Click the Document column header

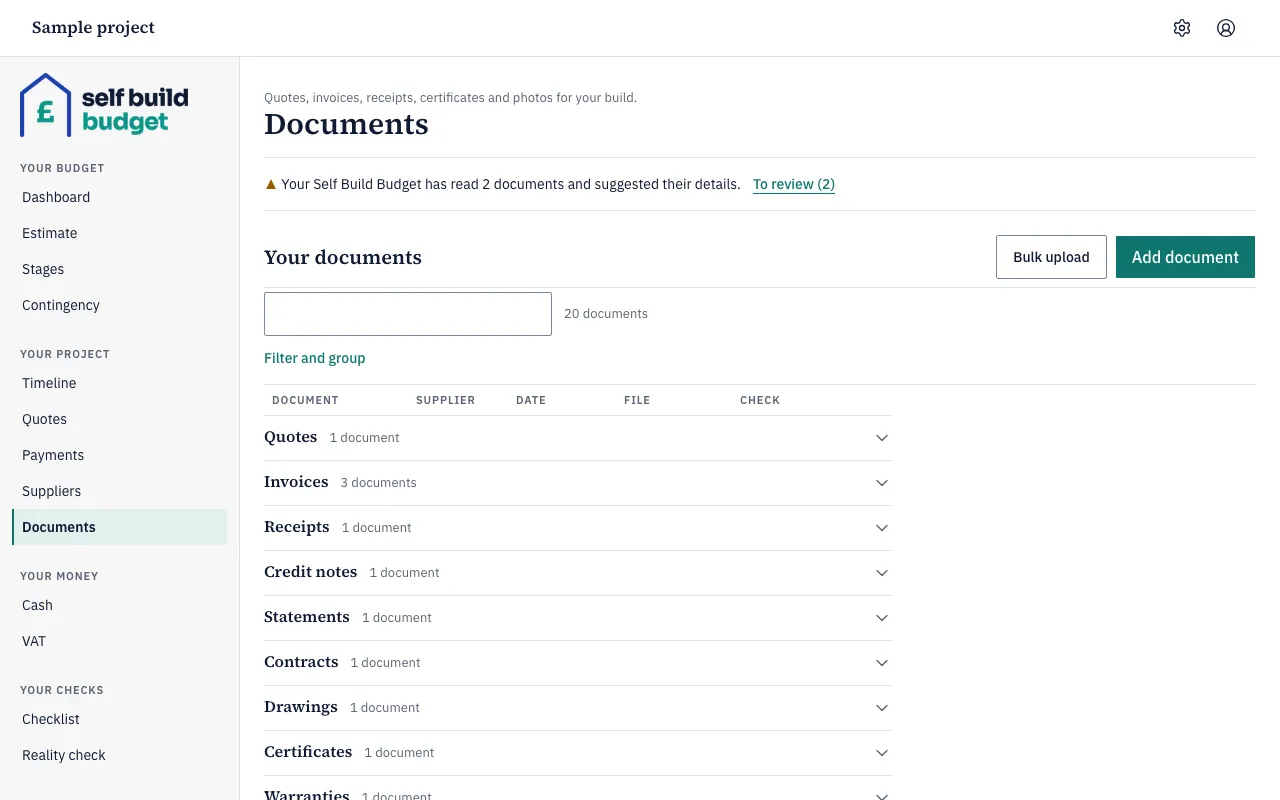pos(305,400)
